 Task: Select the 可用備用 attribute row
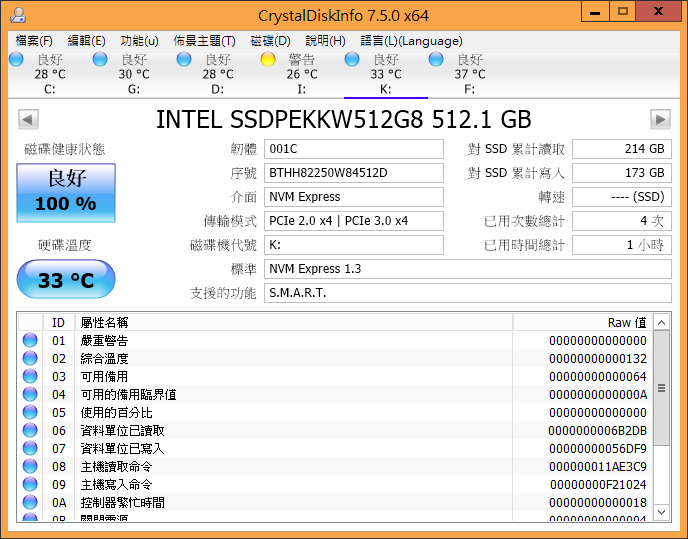(x=335, y=377)
